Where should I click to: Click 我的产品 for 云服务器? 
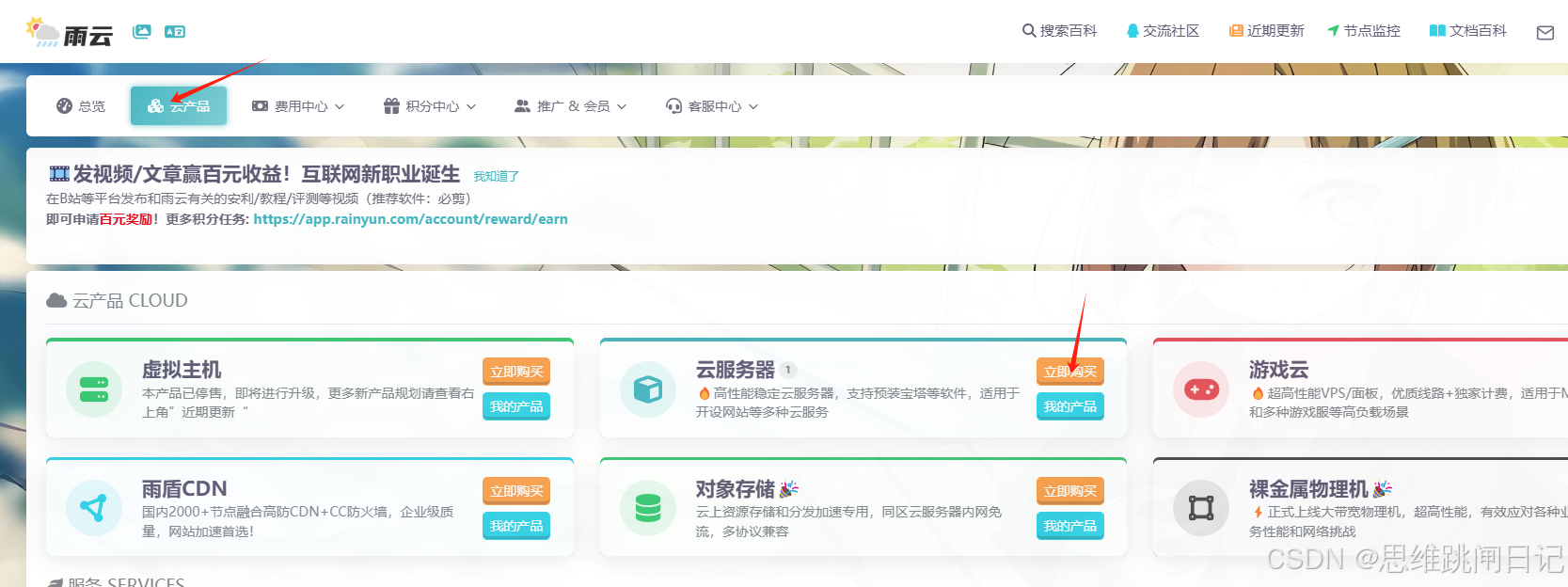1070,406
